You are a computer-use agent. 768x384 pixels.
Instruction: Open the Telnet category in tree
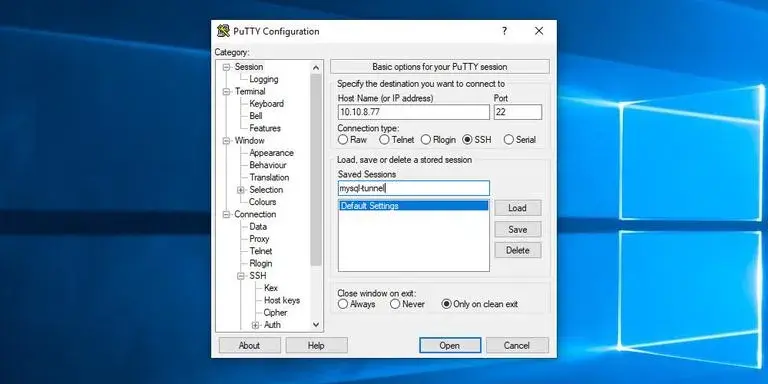(x=261, y=251)
